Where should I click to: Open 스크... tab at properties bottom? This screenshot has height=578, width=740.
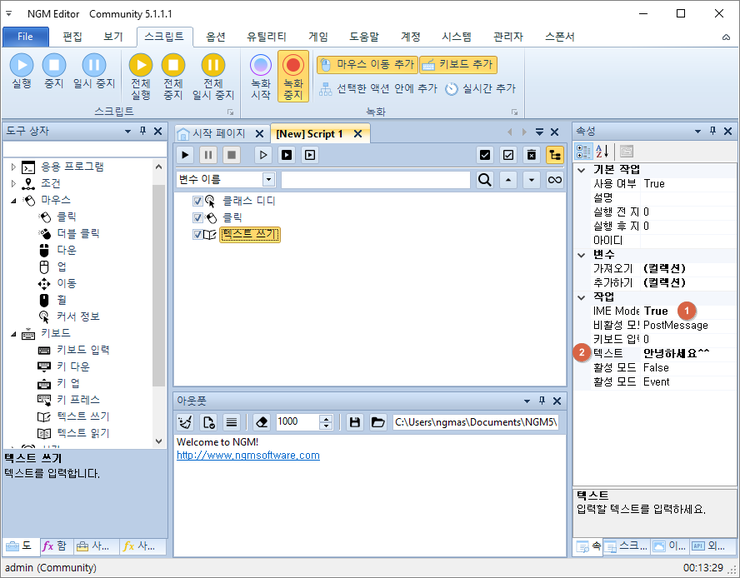pyautogui.click(x=626, y=546)
